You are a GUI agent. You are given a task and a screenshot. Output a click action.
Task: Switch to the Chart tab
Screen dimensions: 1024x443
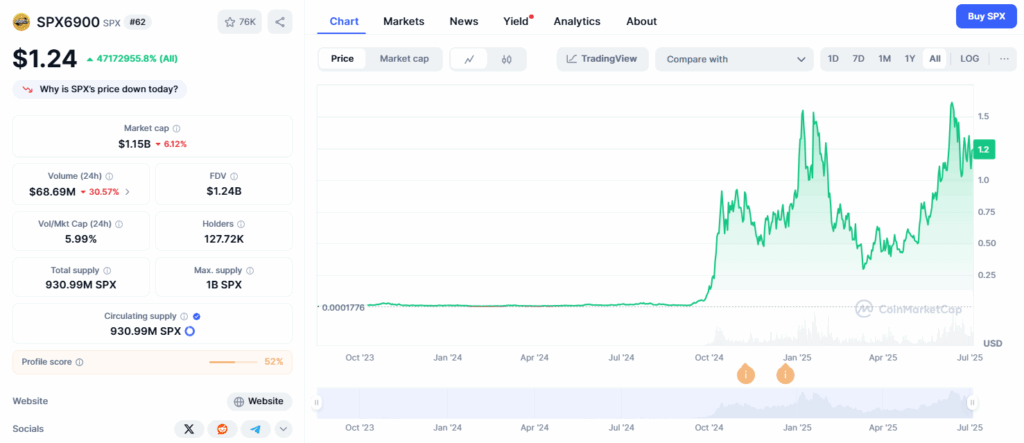tap(344, 21)
